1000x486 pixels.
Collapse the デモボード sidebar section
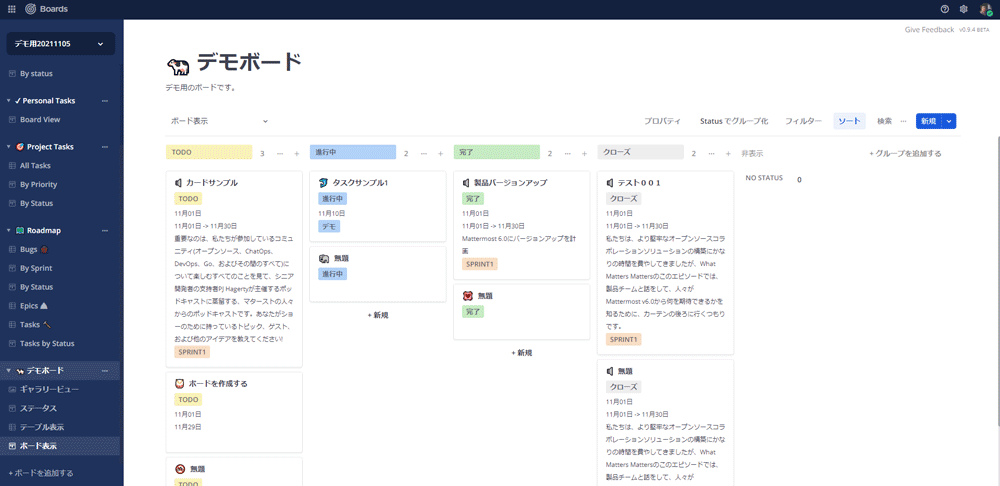(x=9, y=371)
